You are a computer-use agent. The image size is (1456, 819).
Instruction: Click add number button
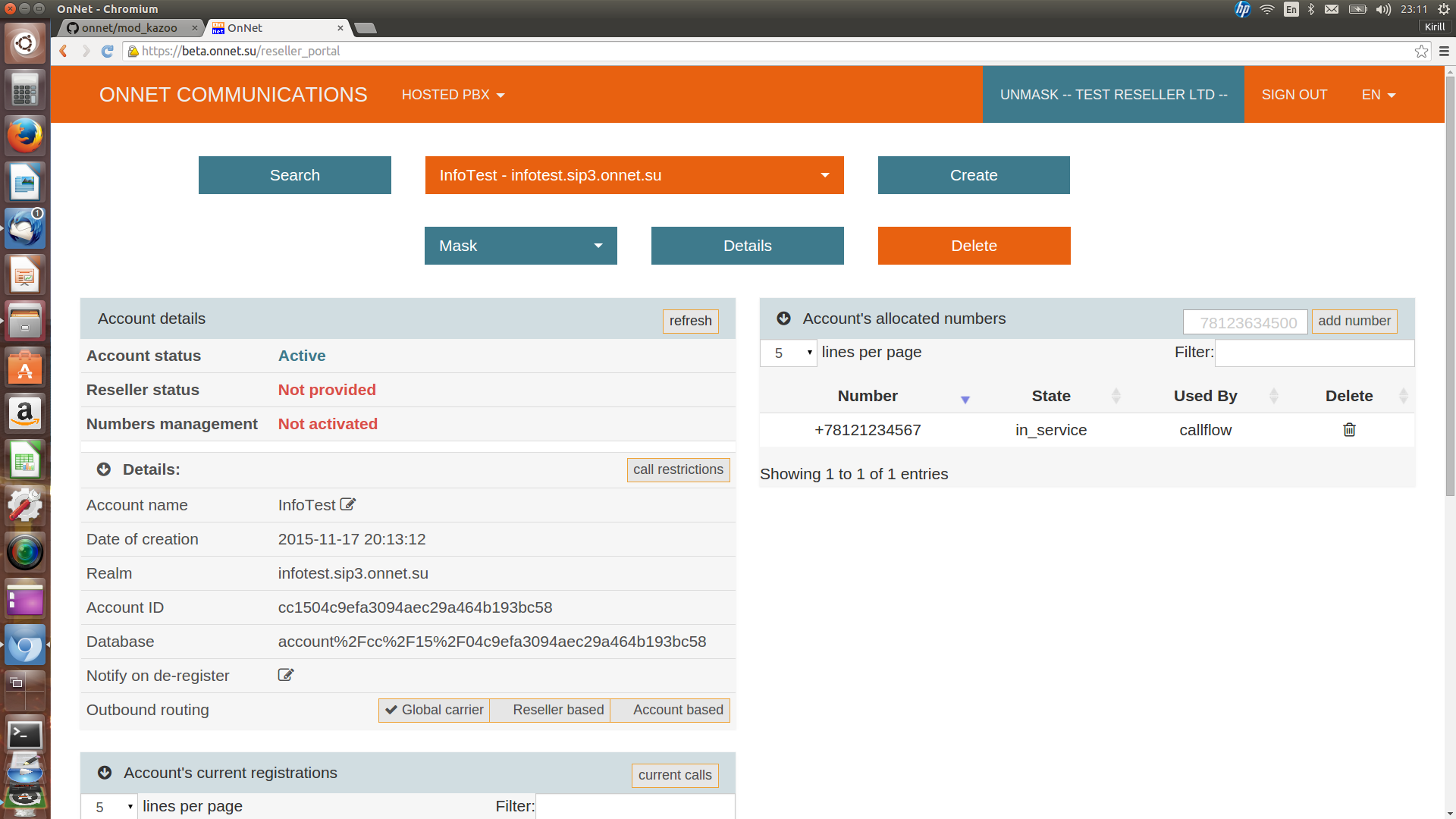1354,321
